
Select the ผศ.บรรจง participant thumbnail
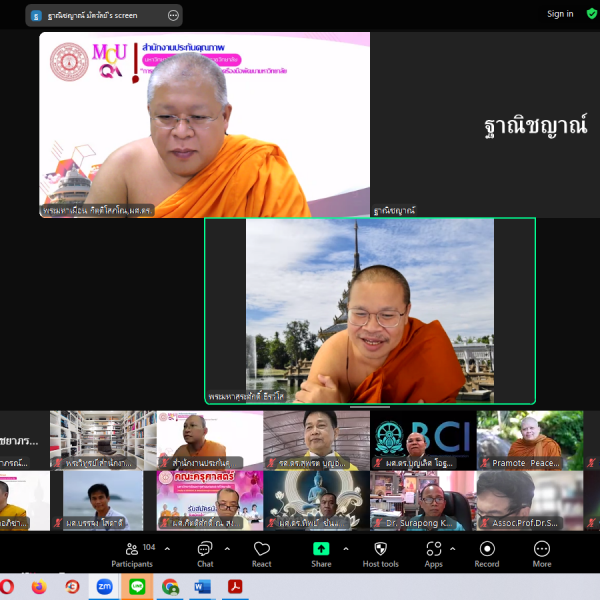click(103, 501)
